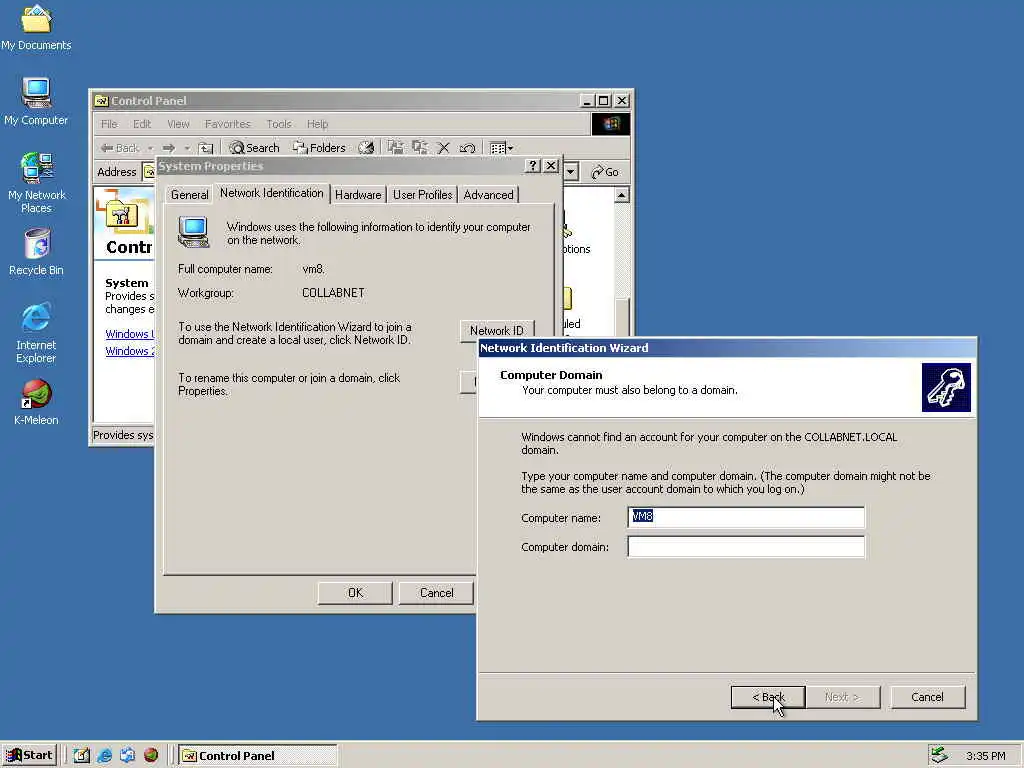The image size is (1024, 768).
Task: Click the computer icon in System Properties
Action: [193, 232]
